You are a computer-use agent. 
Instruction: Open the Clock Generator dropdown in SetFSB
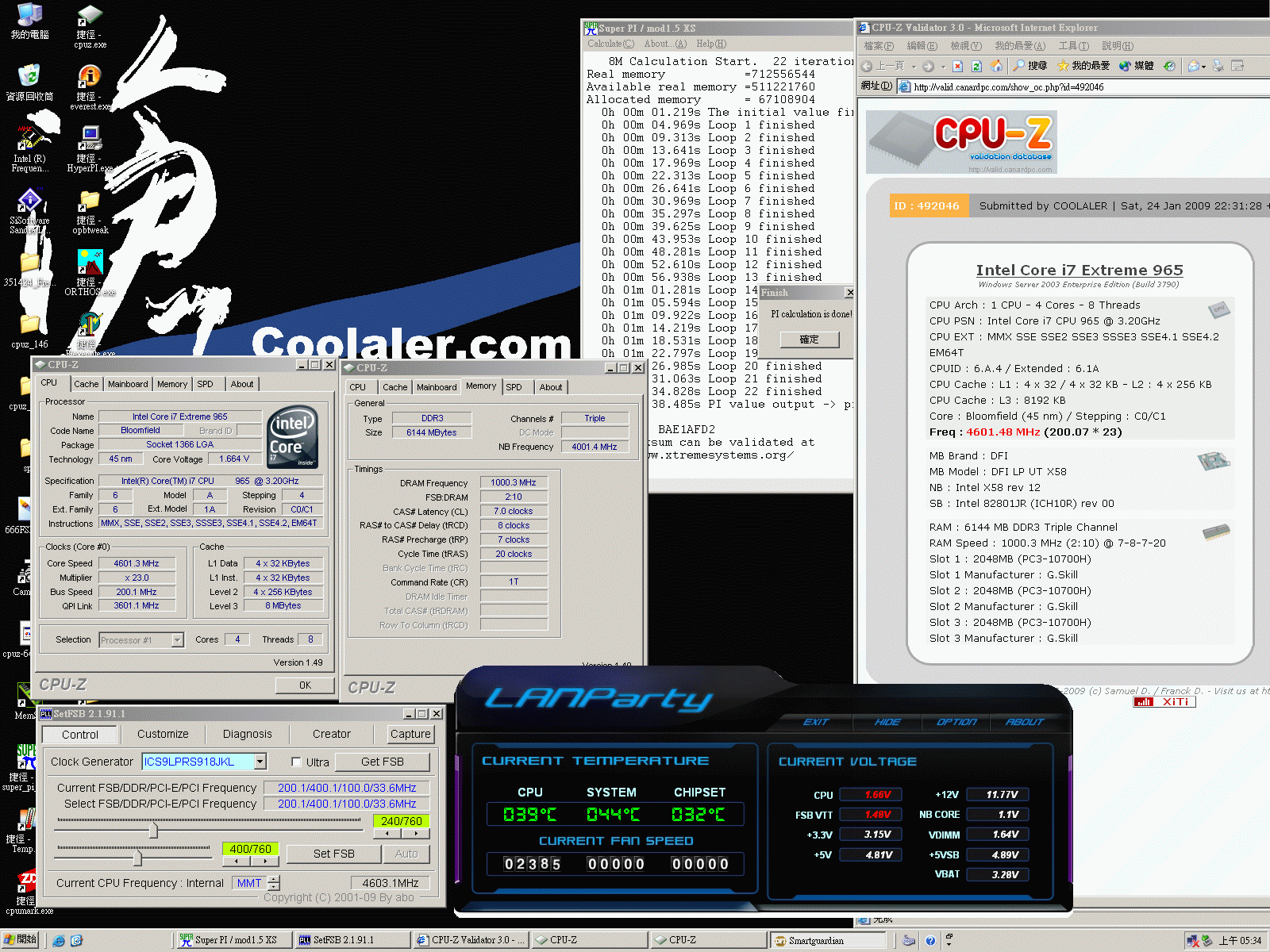(260, 762)
